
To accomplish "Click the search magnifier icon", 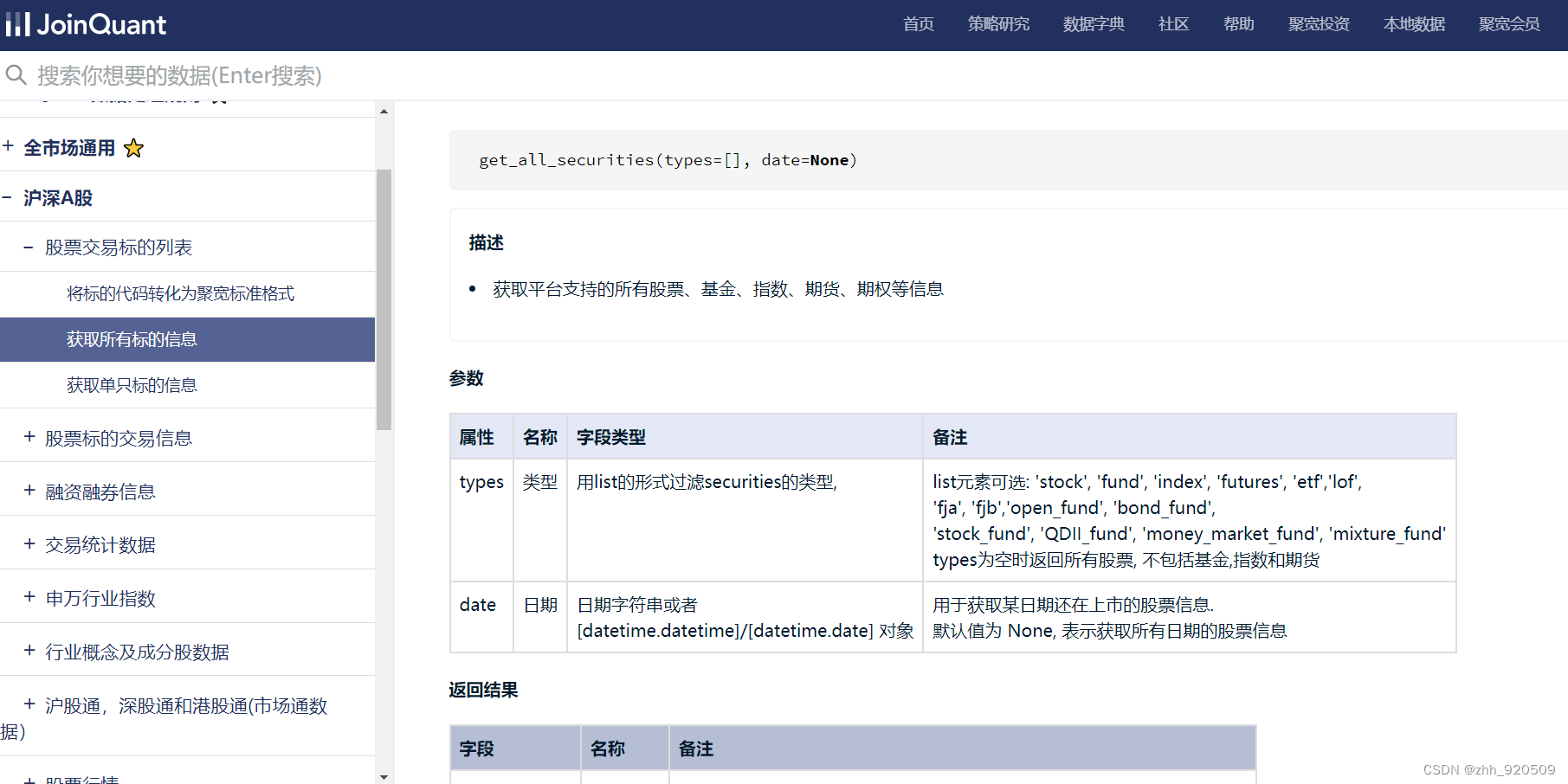I will click(16, 75).
